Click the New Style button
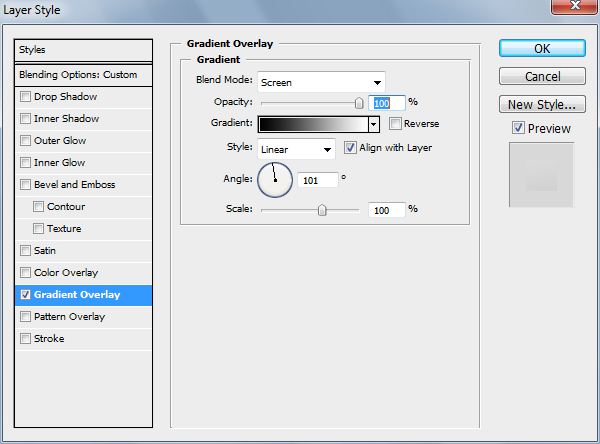600x444 pixels. (542, 104)
